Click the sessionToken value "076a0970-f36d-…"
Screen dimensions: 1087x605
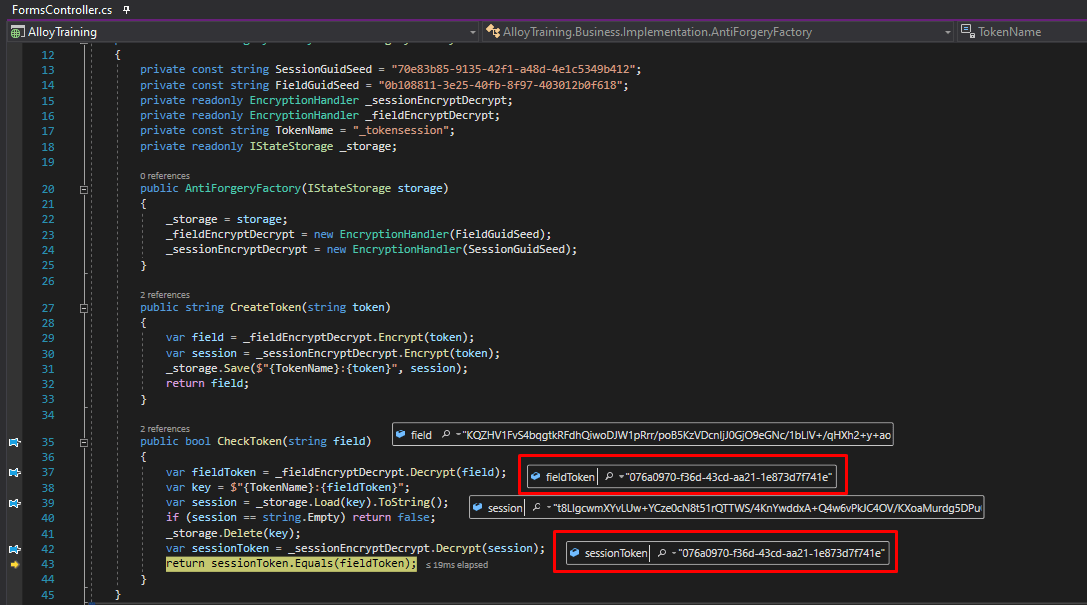pos(781,553)
